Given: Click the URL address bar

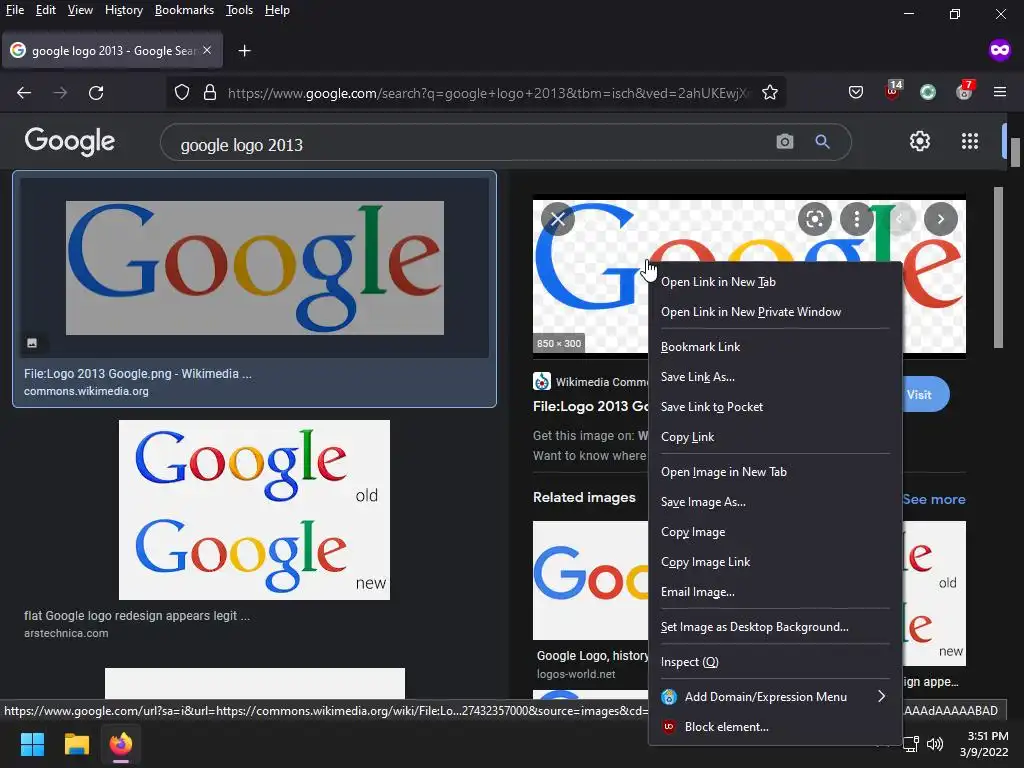Looking at the screenshot, I should 487,93.
